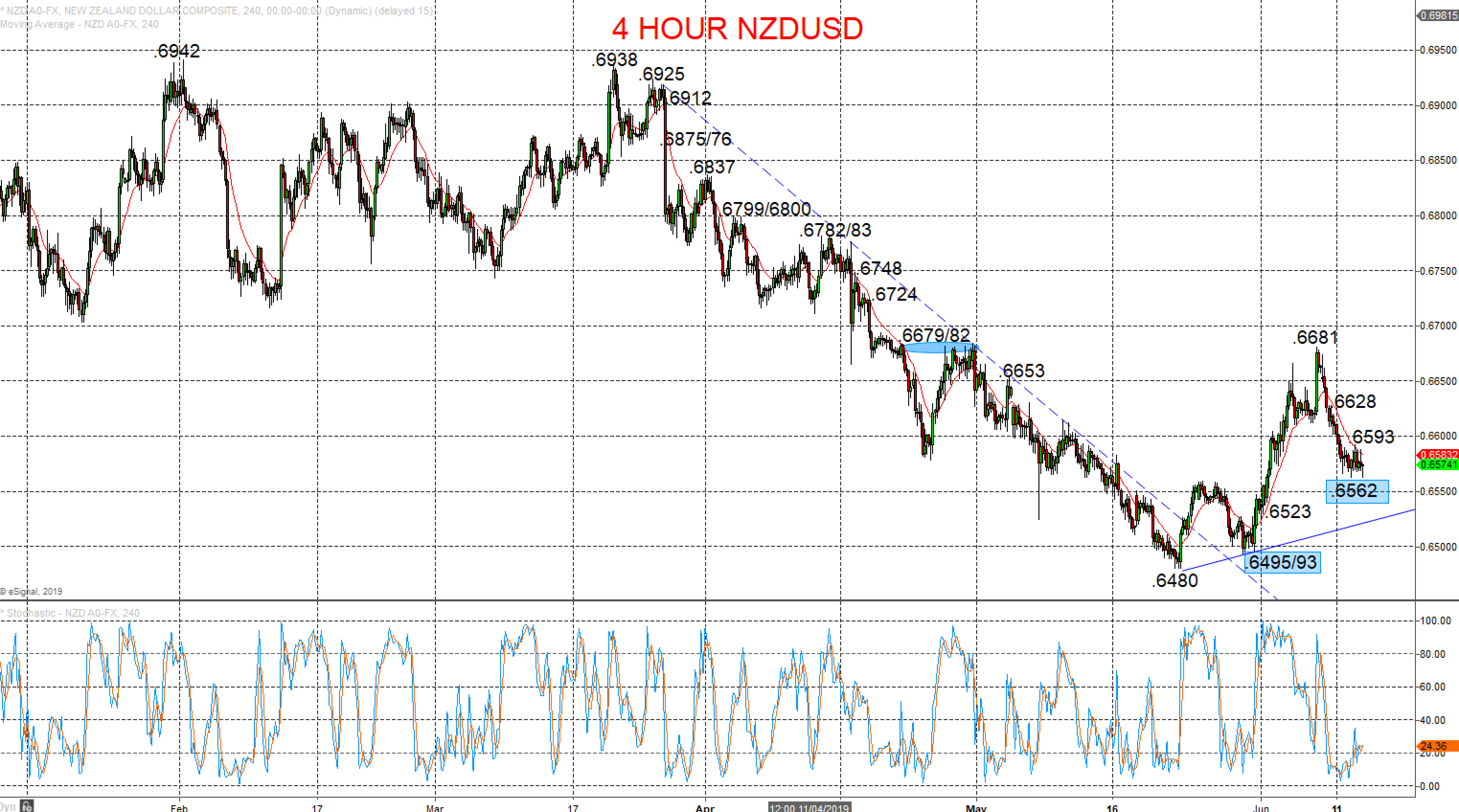Select the .6912 price annotation
This screenshot has width=1459, height=812.
pyautogui.click(x=689, y=99)
